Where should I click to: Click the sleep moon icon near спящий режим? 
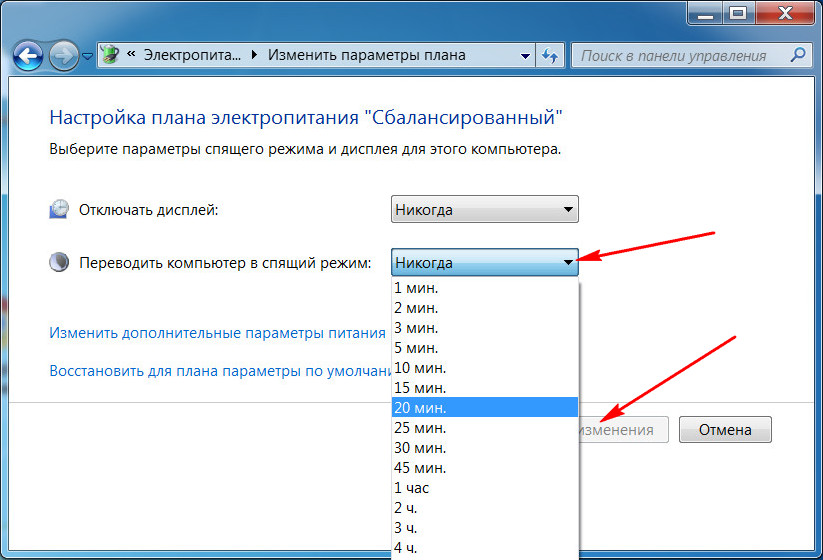(60, 262)
